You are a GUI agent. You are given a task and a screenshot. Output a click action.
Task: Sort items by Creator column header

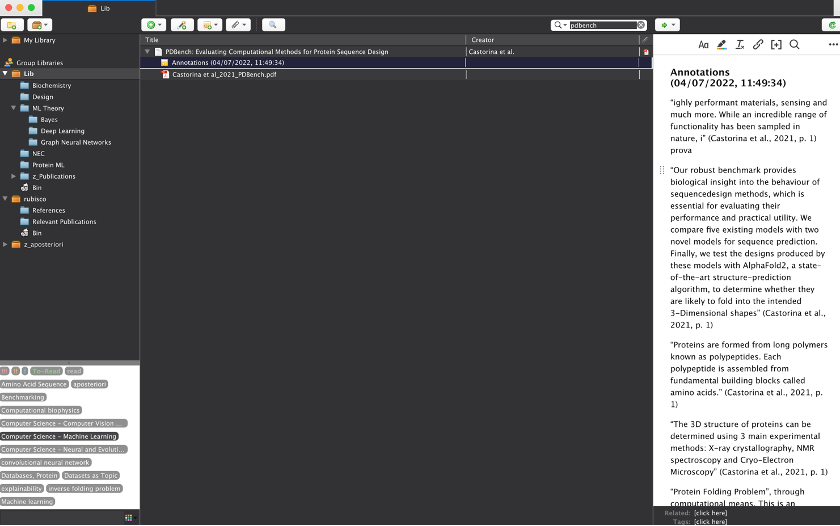(552, 40)
